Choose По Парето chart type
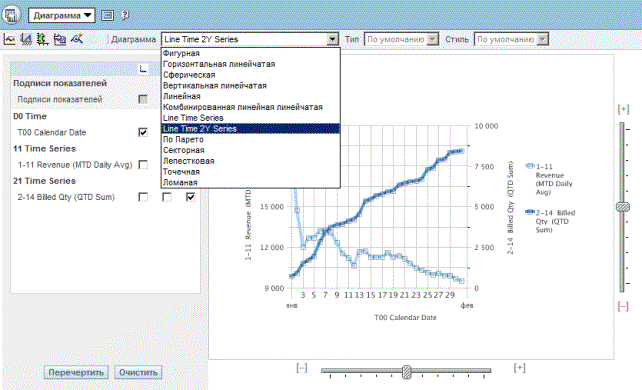The image size is (642, 390). coord(250,140)
